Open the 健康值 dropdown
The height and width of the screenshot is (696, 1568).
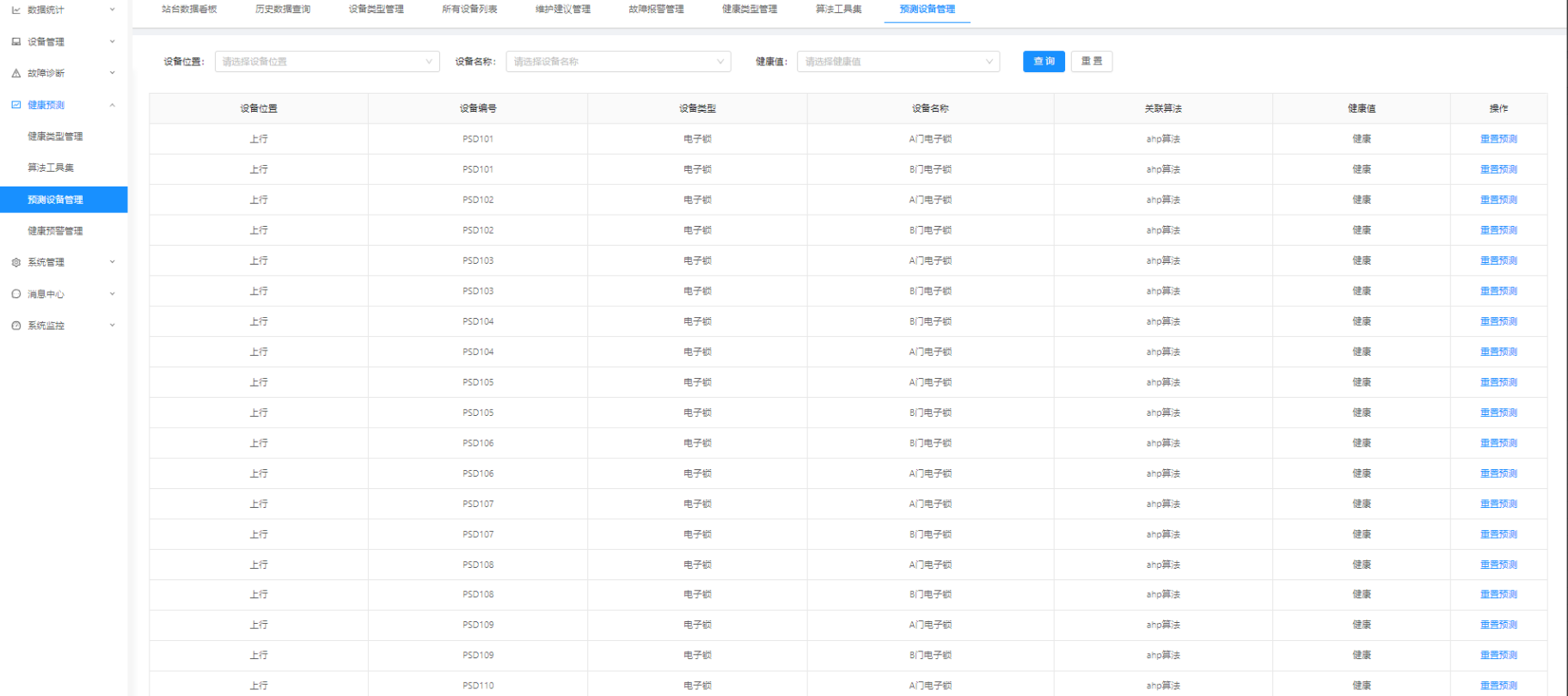coord(897,62)
